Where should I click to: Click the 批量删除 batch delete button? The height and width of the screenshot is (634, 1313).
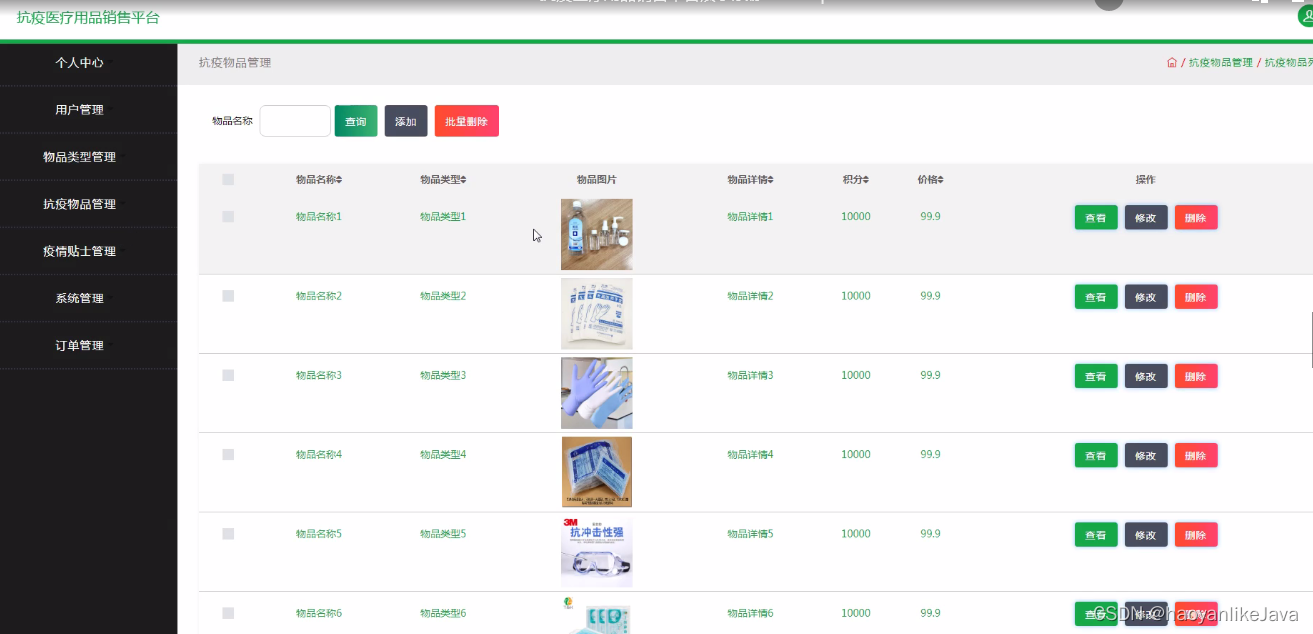coord(467,121)
